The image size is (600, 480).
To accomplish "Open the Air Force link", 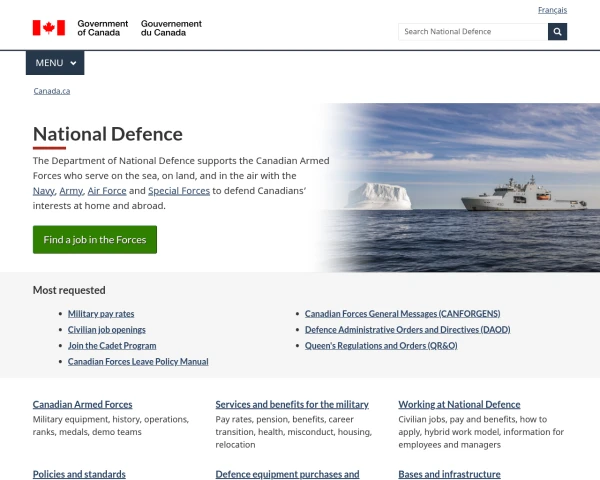I will click(107, 191).
